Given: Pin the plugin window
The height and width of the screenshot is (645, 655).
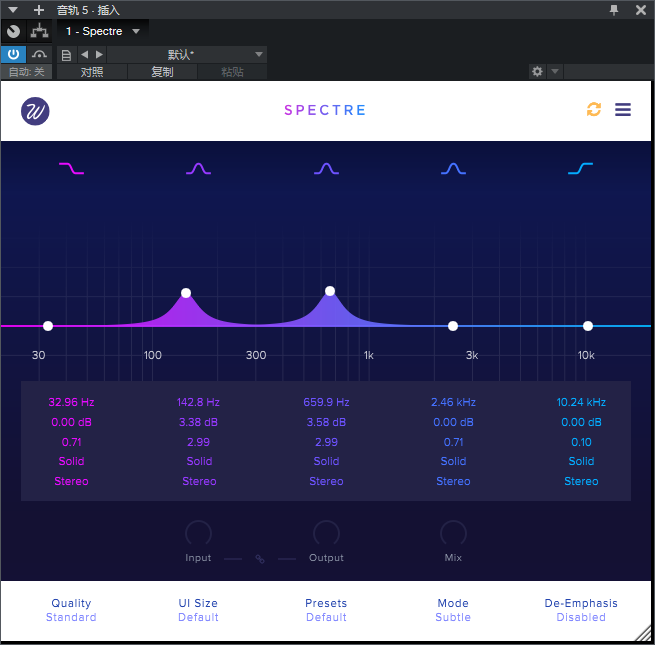Looking at the screenshot, I should 614,10.
